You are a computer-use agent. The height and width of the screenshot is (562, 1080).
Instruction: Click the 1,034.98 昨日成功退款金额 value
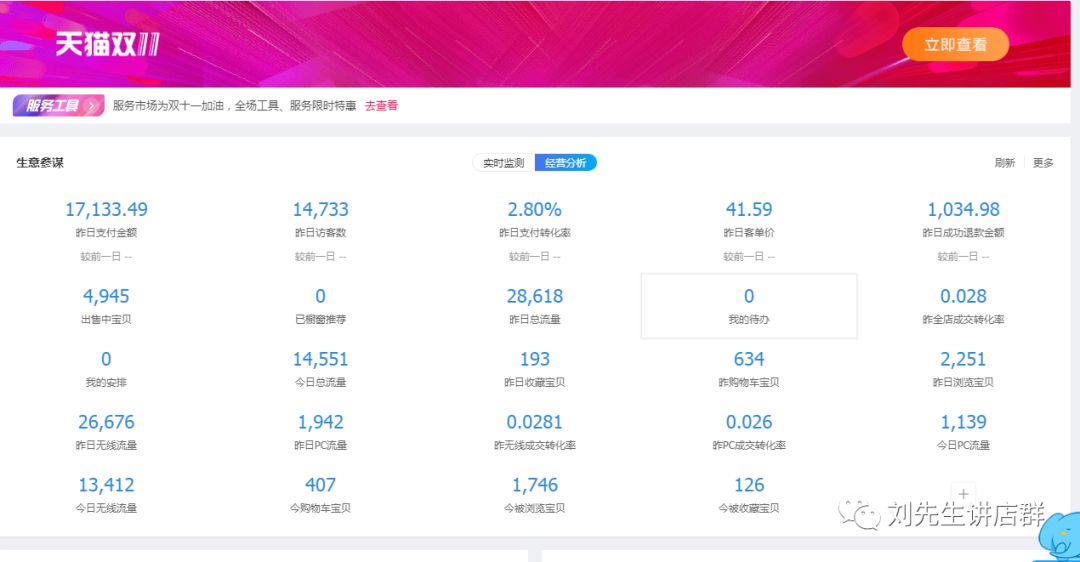tap(963, 209)
